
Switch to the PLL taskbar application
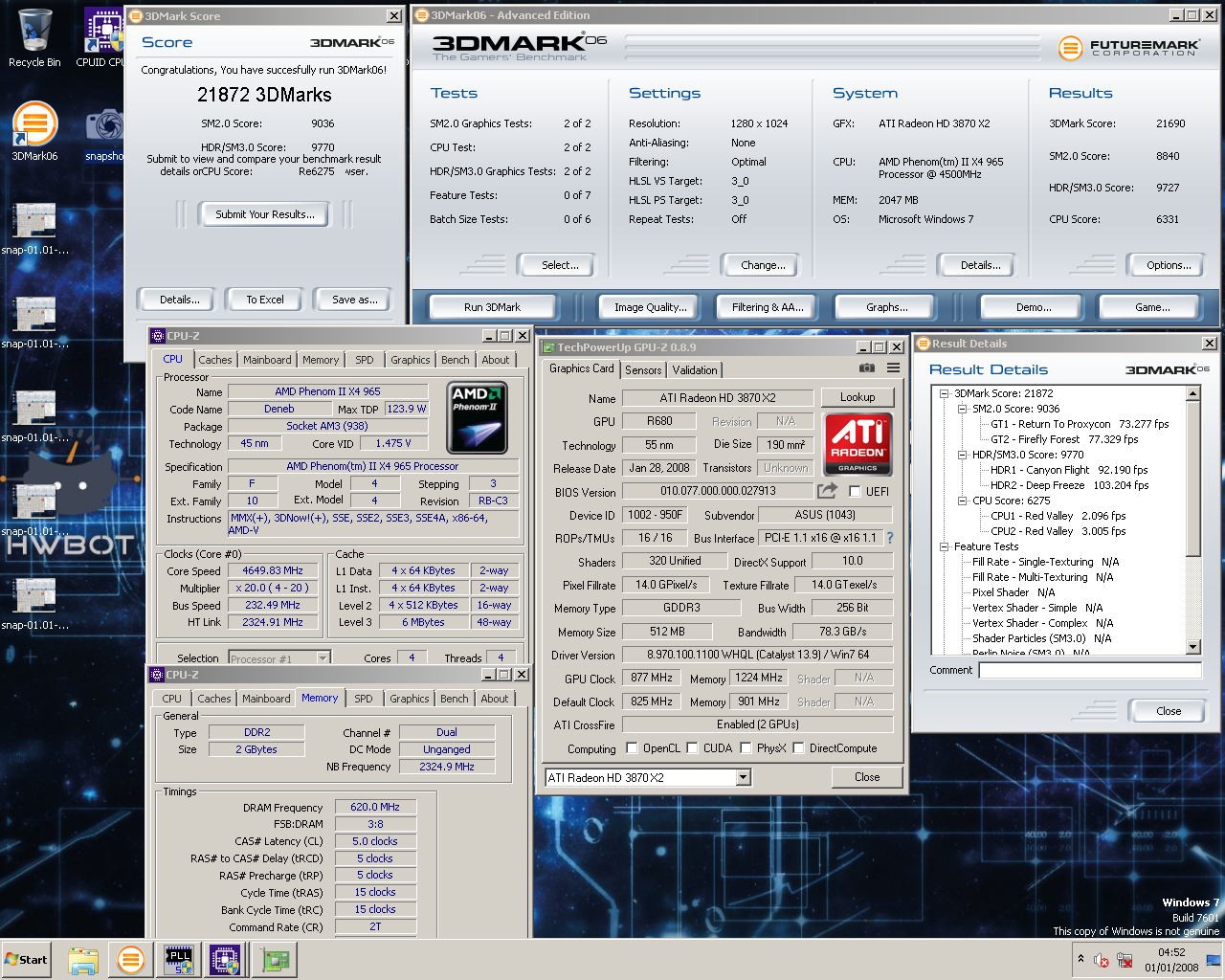pyautogui.click(x=179, y=960)
